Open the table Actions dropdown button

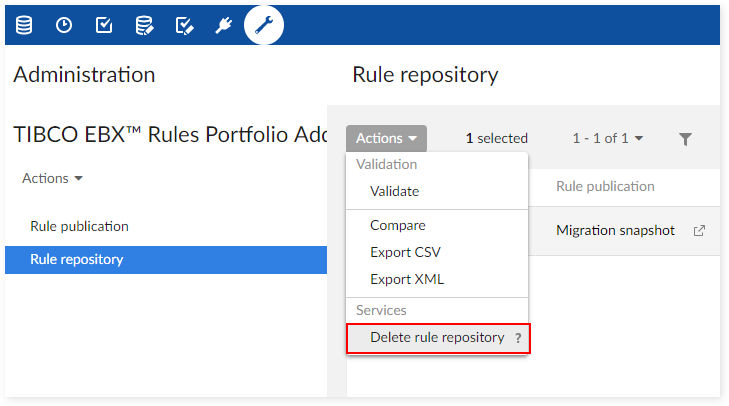(x=386, y=138)
